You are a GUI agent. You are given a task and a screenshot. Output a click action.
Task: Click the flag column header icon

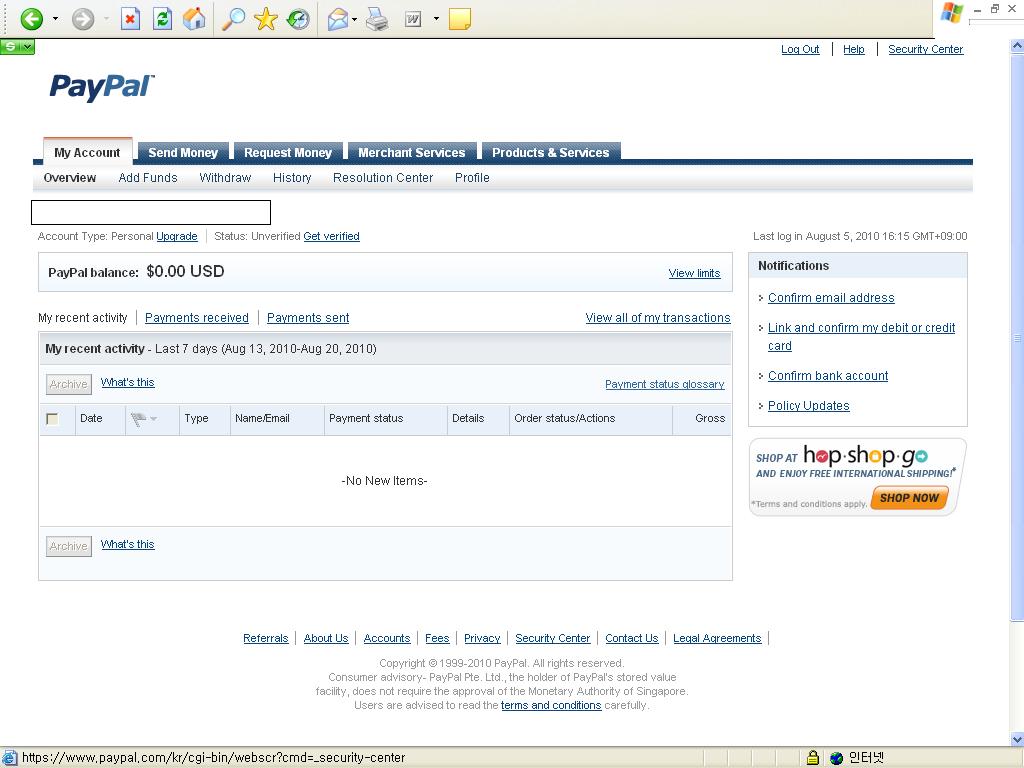pyautogui.click(x=138, y=419)
